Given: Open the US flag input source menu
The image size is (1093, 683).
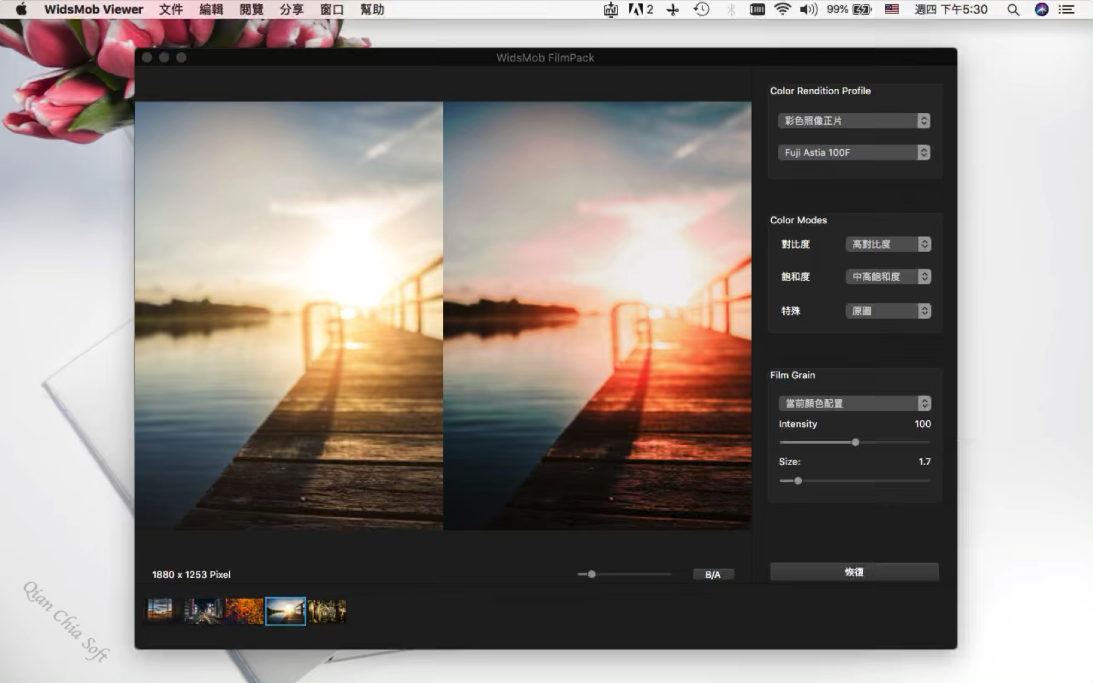Looking at the screenshot, I should click(892, 9).
